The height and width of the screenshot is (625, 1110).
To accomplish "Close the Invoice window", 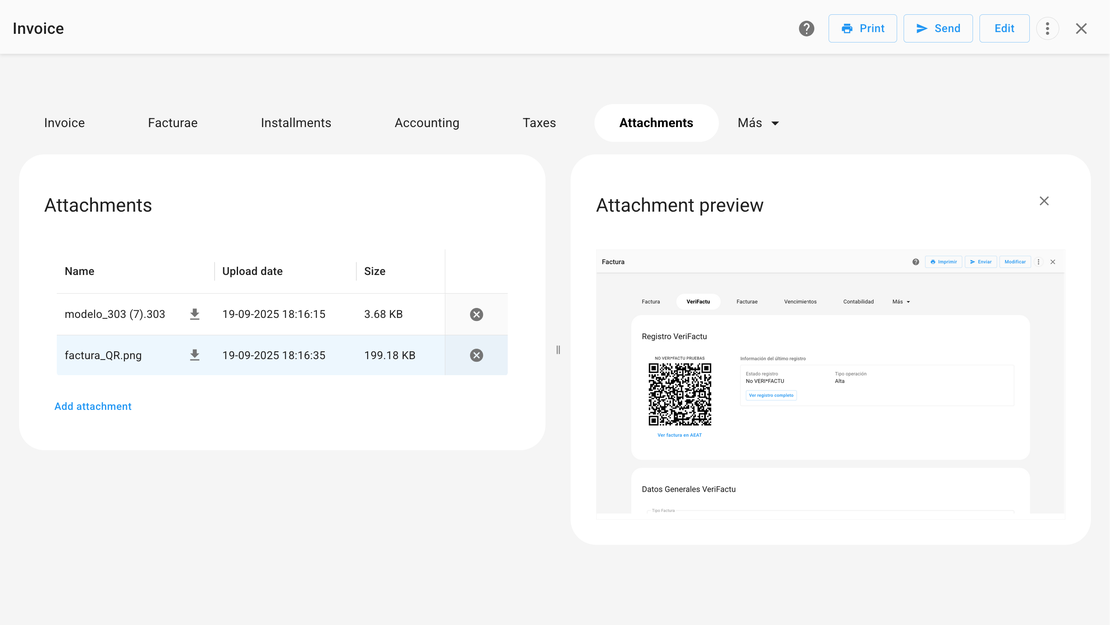I will [x=1081, y=29].
